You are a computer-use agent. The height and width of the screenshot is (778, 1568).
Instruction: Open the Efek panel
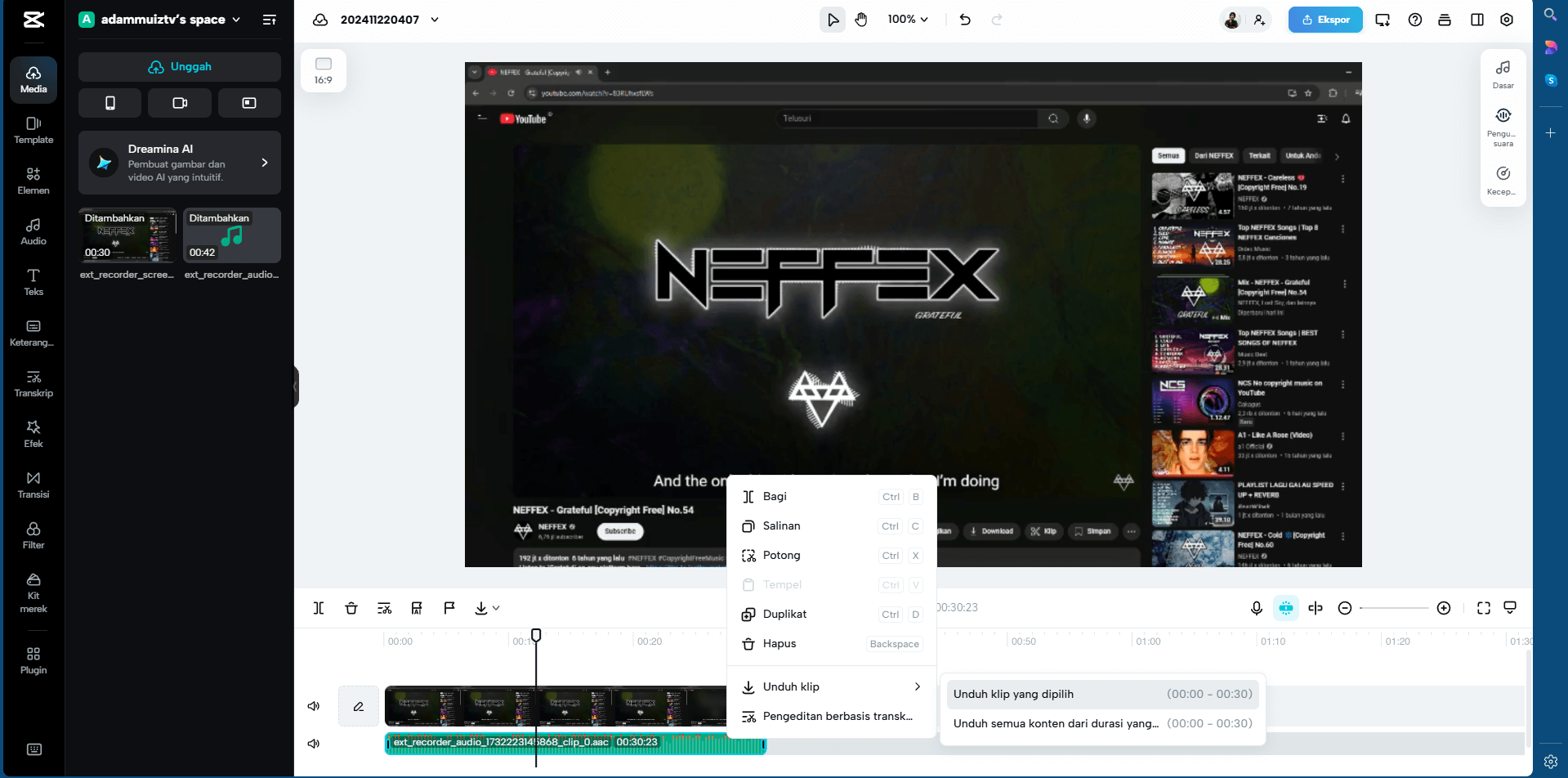(34, 434)
